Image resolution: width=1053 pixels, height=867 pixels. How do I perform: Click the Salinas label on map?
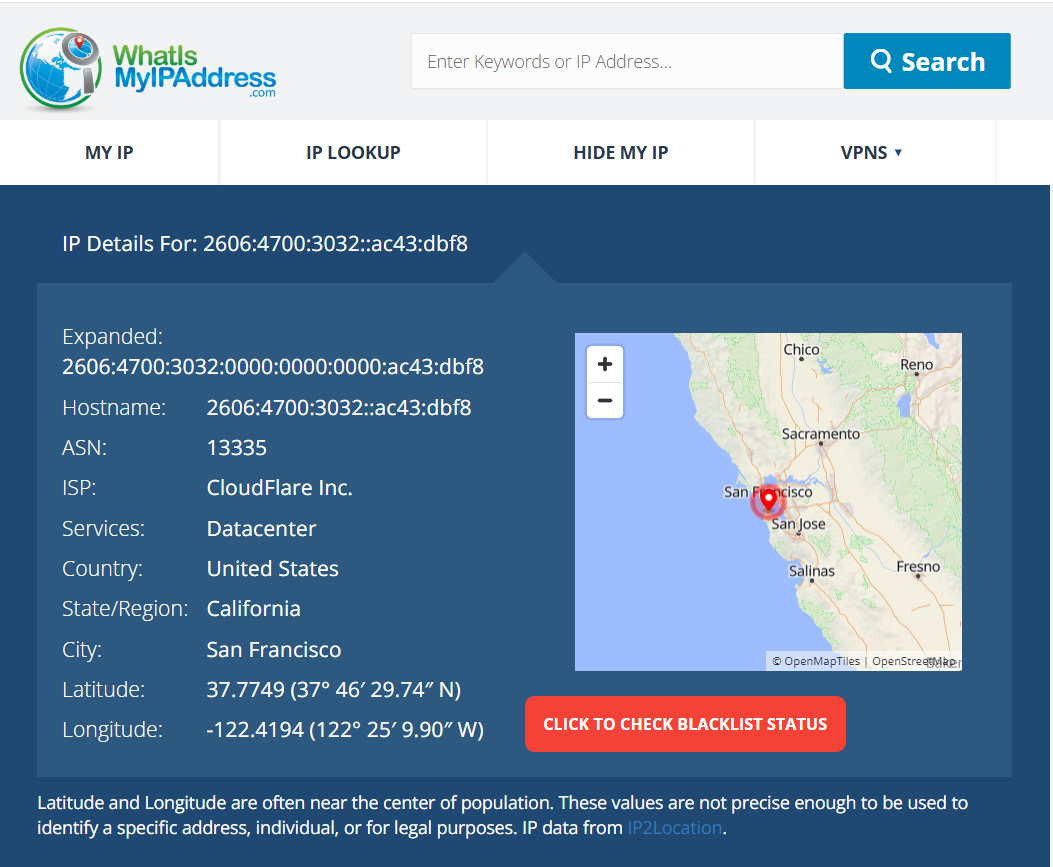click(811, 571)
